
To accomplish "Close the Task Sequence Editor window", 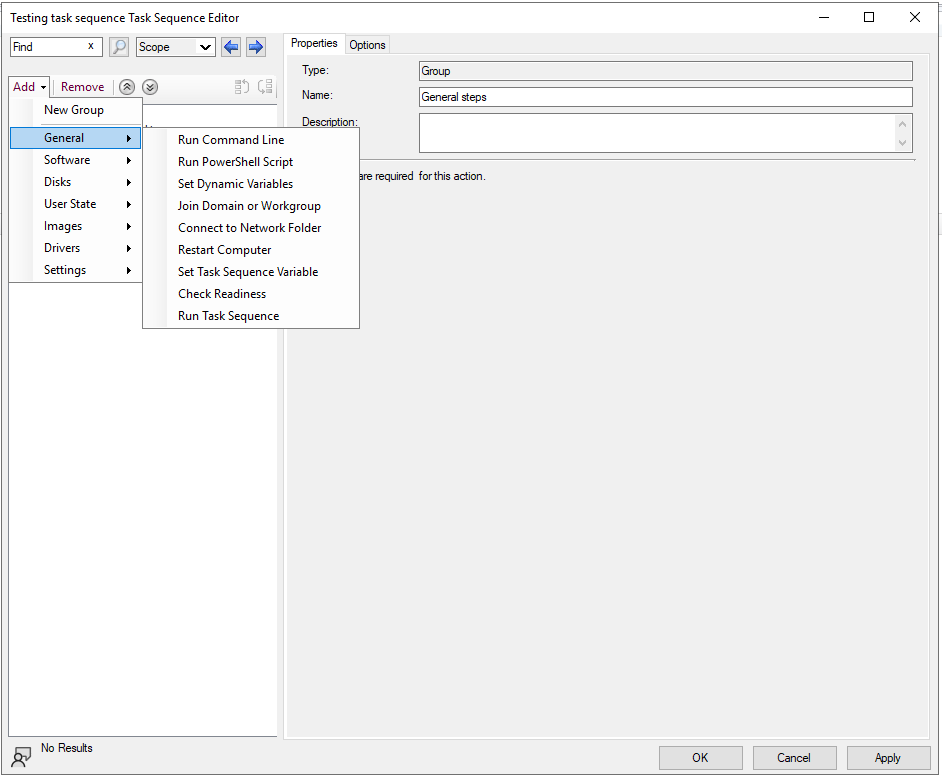I will click(914, 17).
